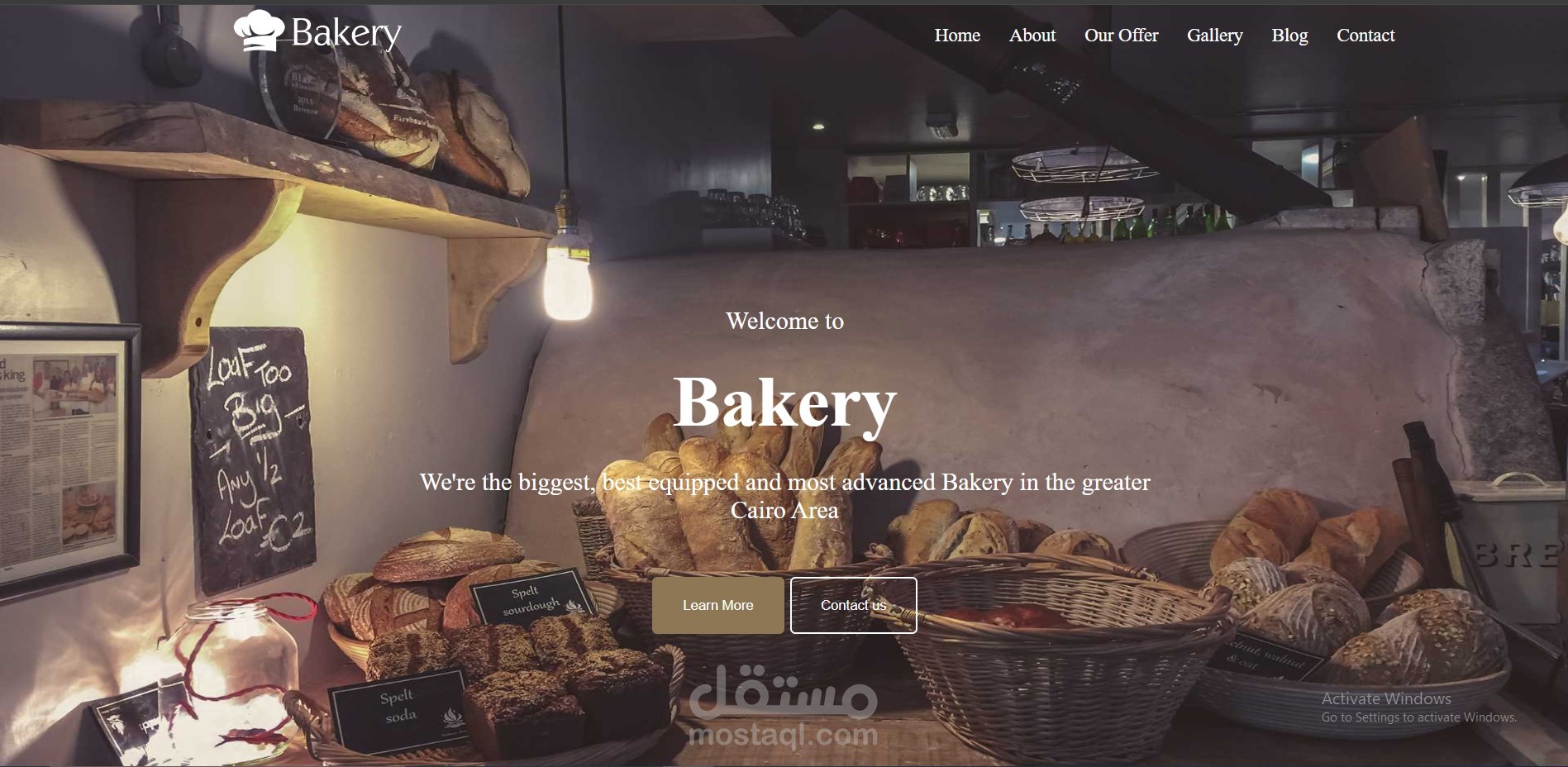The width and height of the screenshot is (1568, 767).
Task: Click the large Bakery hero heading
Action: (x=784, y=403)
